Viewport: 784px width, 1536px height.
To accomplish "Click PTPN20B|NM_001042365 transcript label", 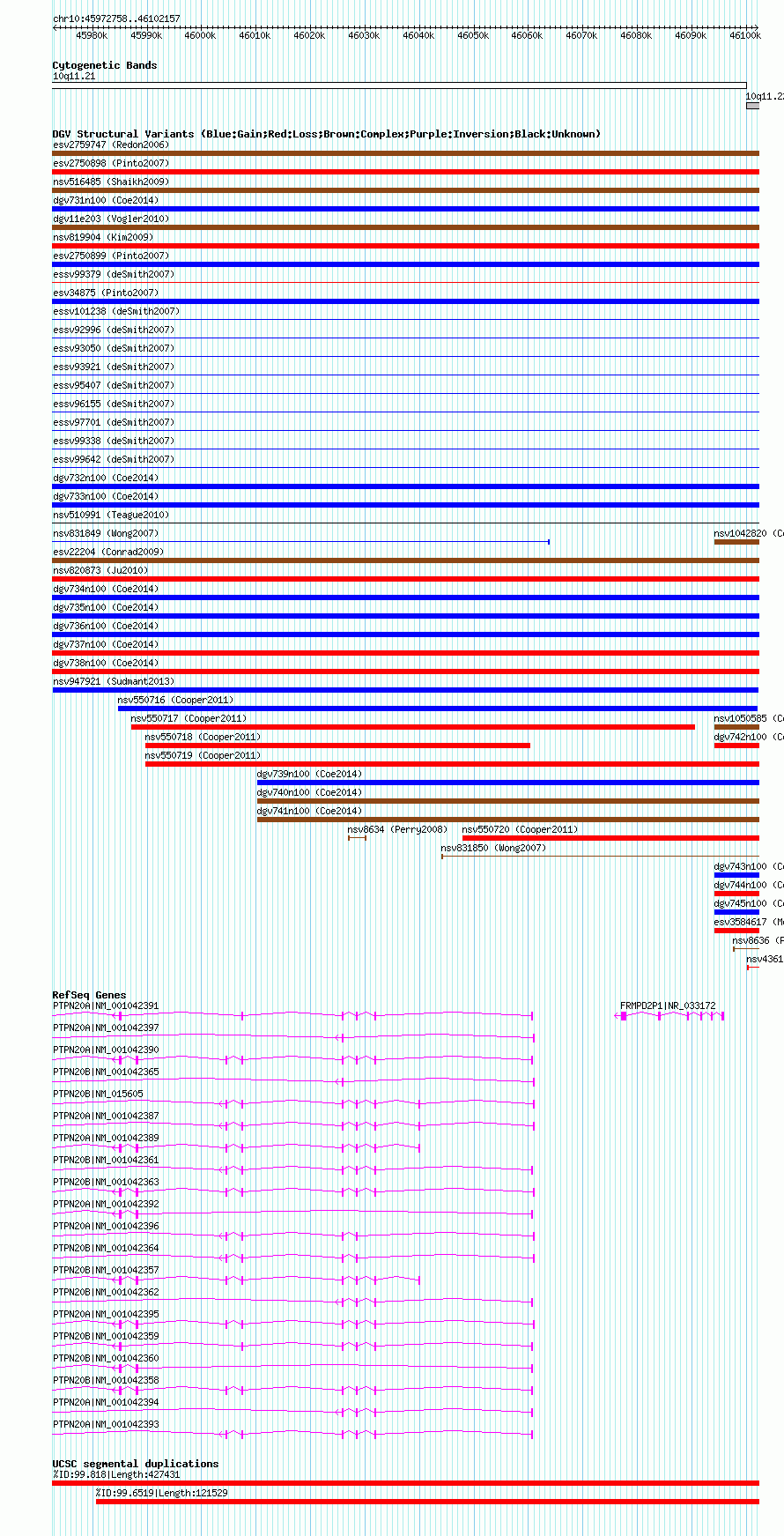I will 106,1072.
